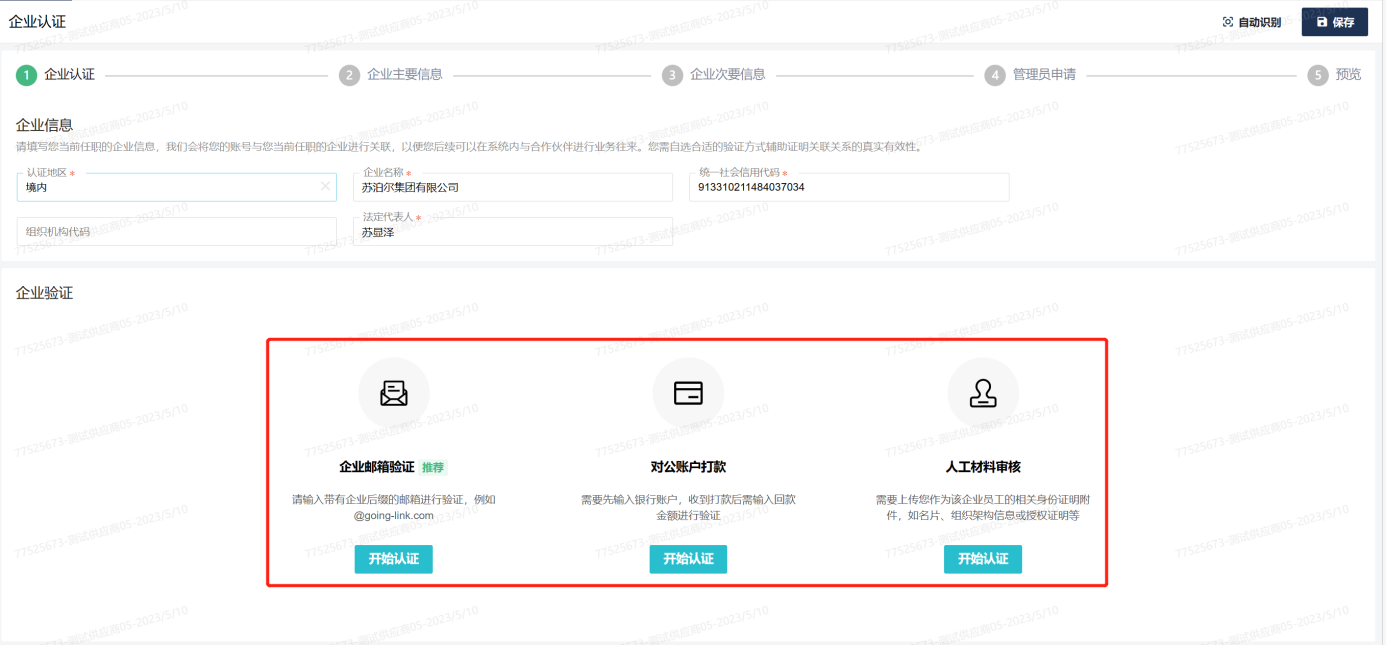Select step 1 企业认证
The width and height of the screenshot is (1386, 645).
pos(57,75)
